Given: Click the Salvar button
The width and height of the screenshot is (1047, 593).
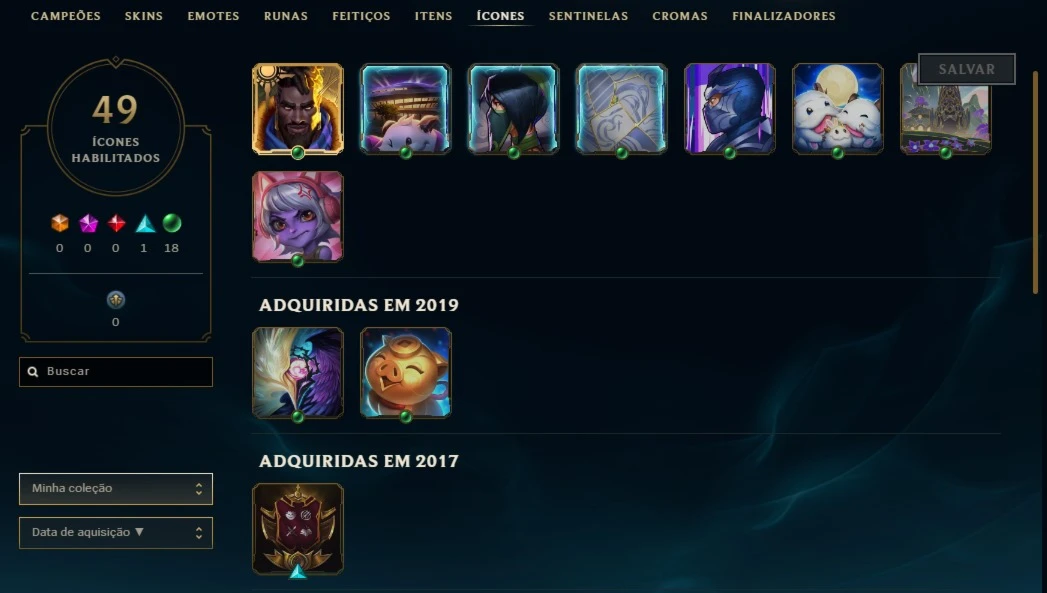Looking at the screenshot, I should [967, 69].
